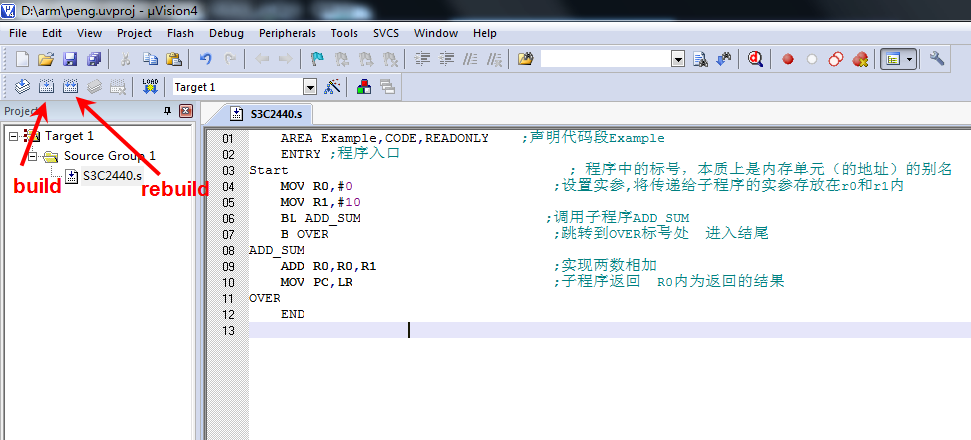Rebuild all target files
Screen dimensions: 971x440
pyautogui.click(x=71, y=87)
